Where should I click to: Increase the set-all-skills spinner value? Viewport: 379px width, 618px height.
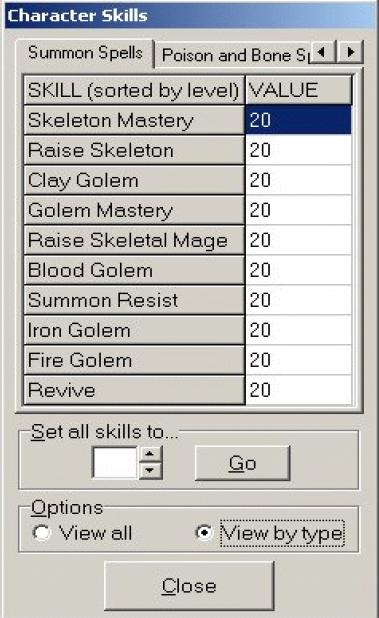[150, 454]
